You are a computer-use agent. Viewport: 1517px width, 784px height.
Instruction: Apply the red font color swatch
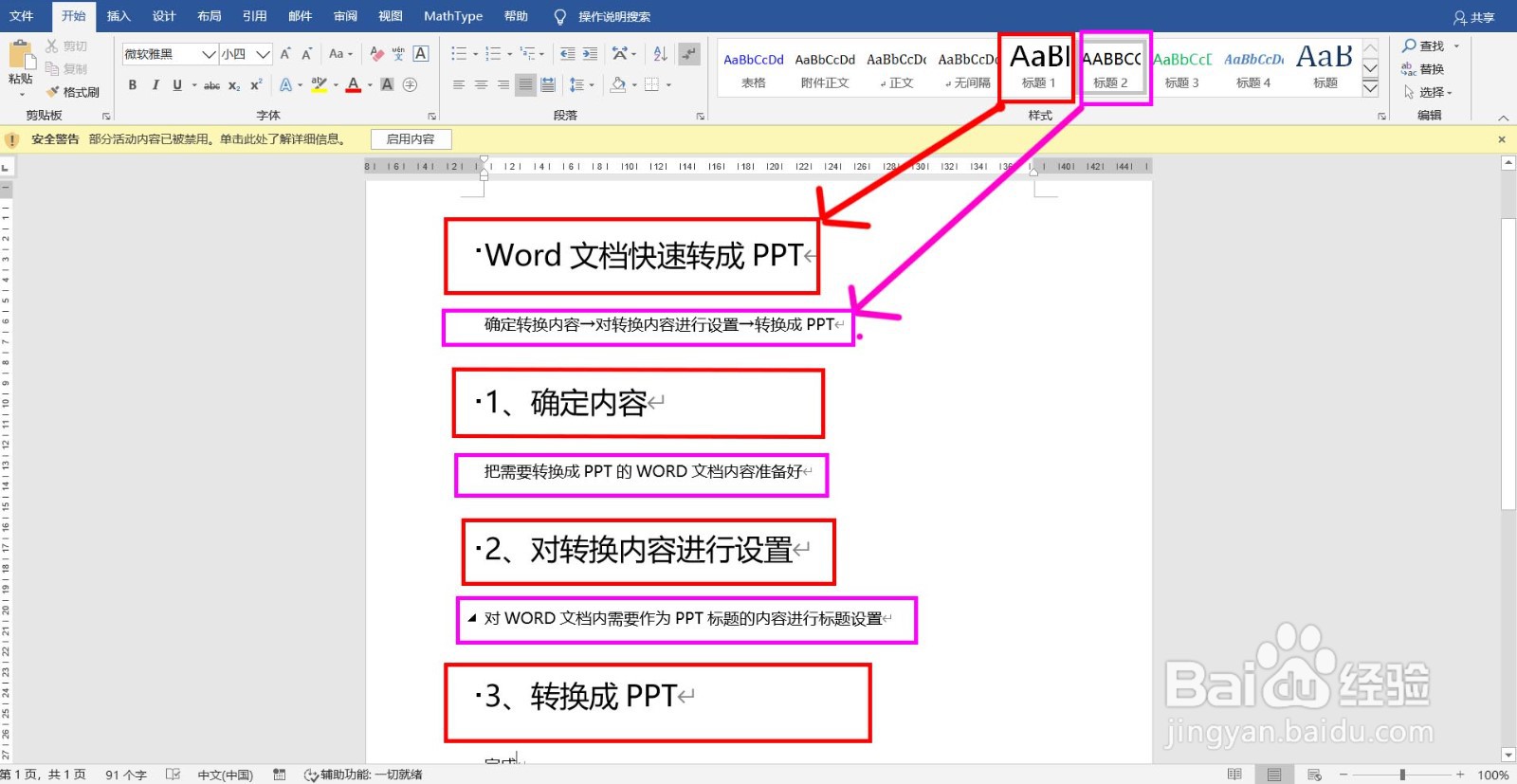point(354,85)
